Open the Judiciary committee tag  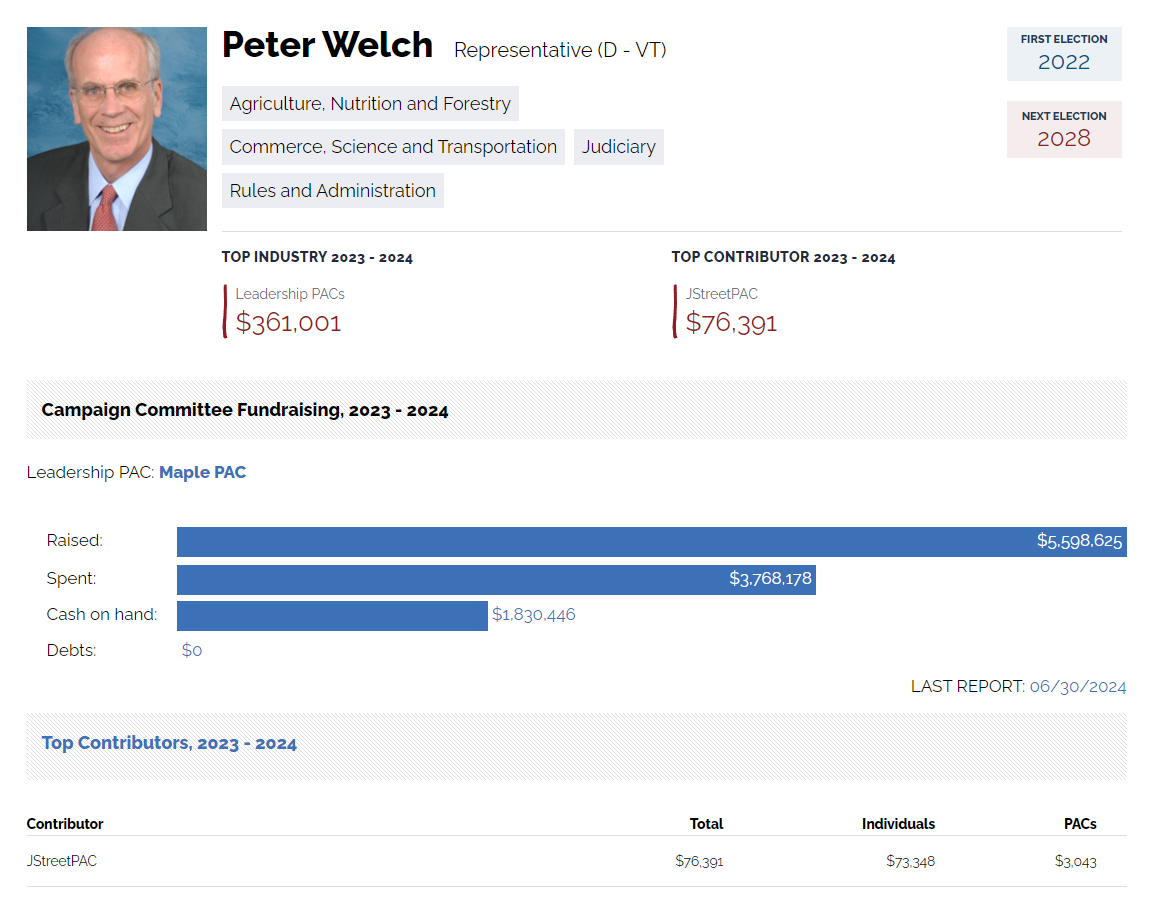[x=619, y=147]
